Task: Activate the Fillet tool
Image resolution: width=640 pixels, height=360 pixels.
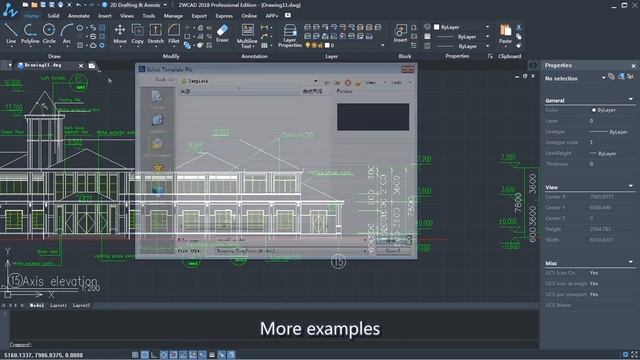Action: pyautogui.click(x=173, y=33)
